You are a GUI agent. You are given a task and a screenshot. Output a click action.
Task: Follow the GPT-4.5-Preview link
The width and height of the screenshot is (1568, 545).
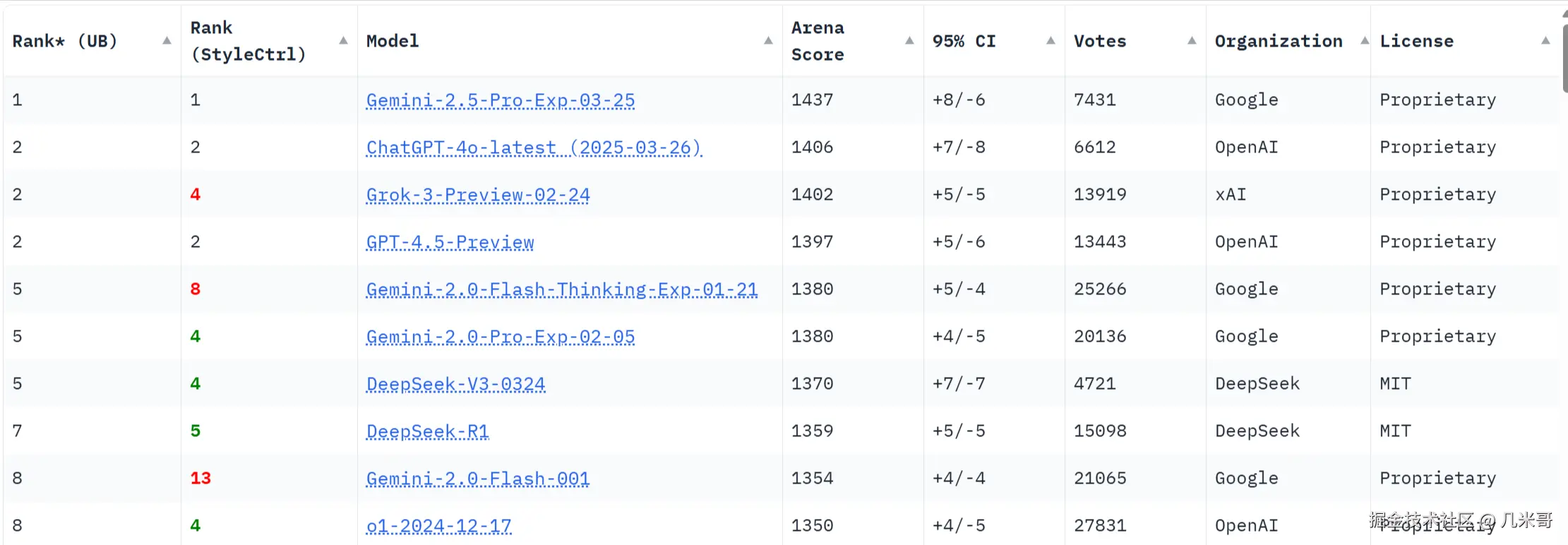(450, 242)
